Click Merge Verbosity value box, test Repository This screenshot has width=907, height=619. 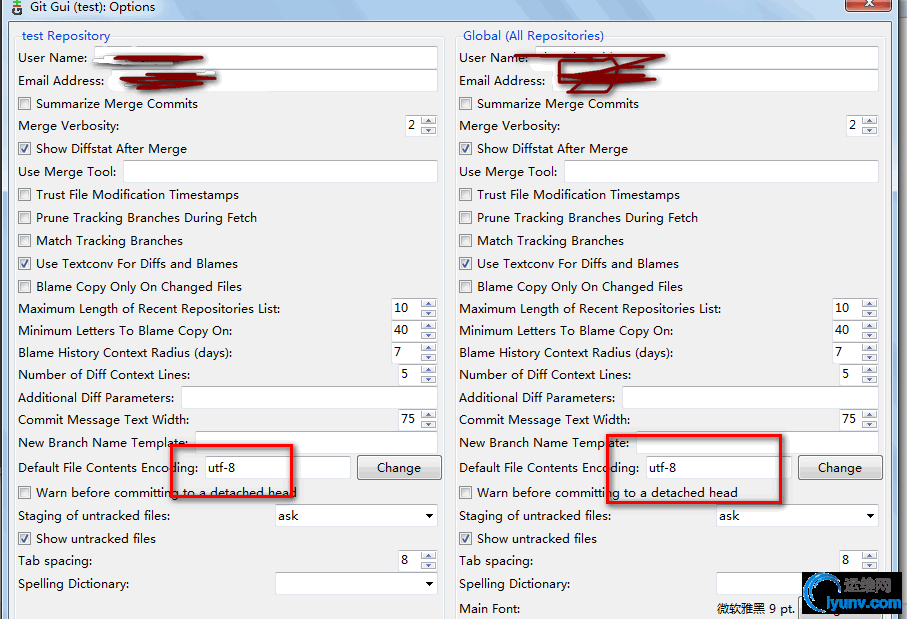tap(413, 126)
